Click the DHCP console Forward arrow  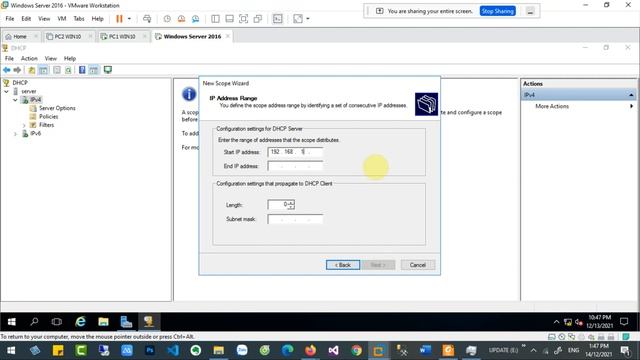click(17, 70)
